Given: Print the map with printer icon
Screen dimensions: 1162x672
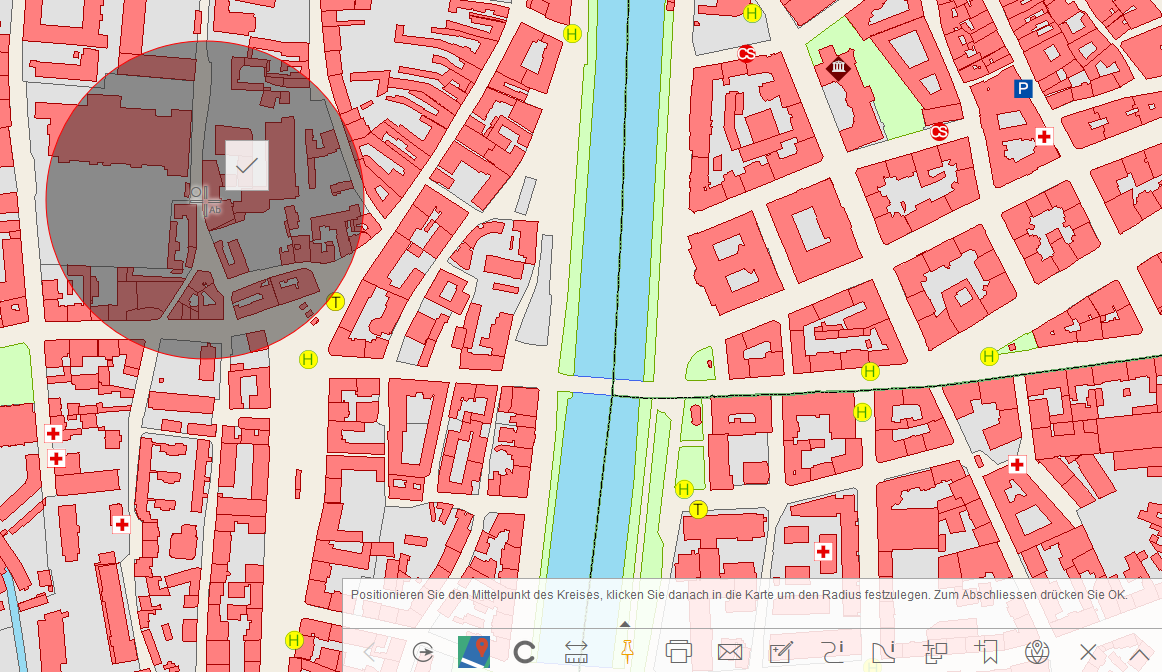Looking at the screenshot, I should coord(679,652).
